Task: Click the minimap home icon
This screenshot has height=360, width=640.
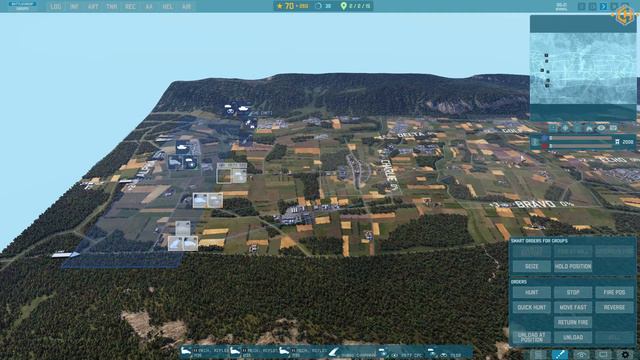Action: point(589,128)
